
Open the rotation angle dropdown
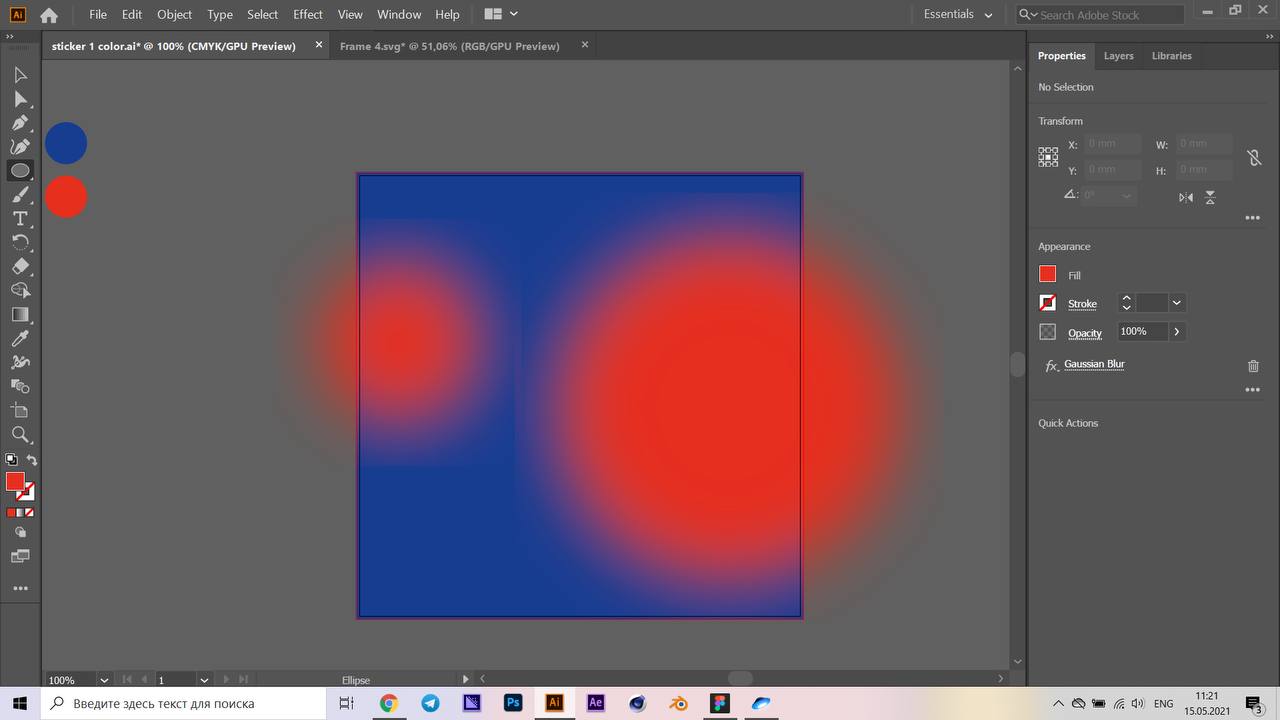click(x=1128, y=195)
